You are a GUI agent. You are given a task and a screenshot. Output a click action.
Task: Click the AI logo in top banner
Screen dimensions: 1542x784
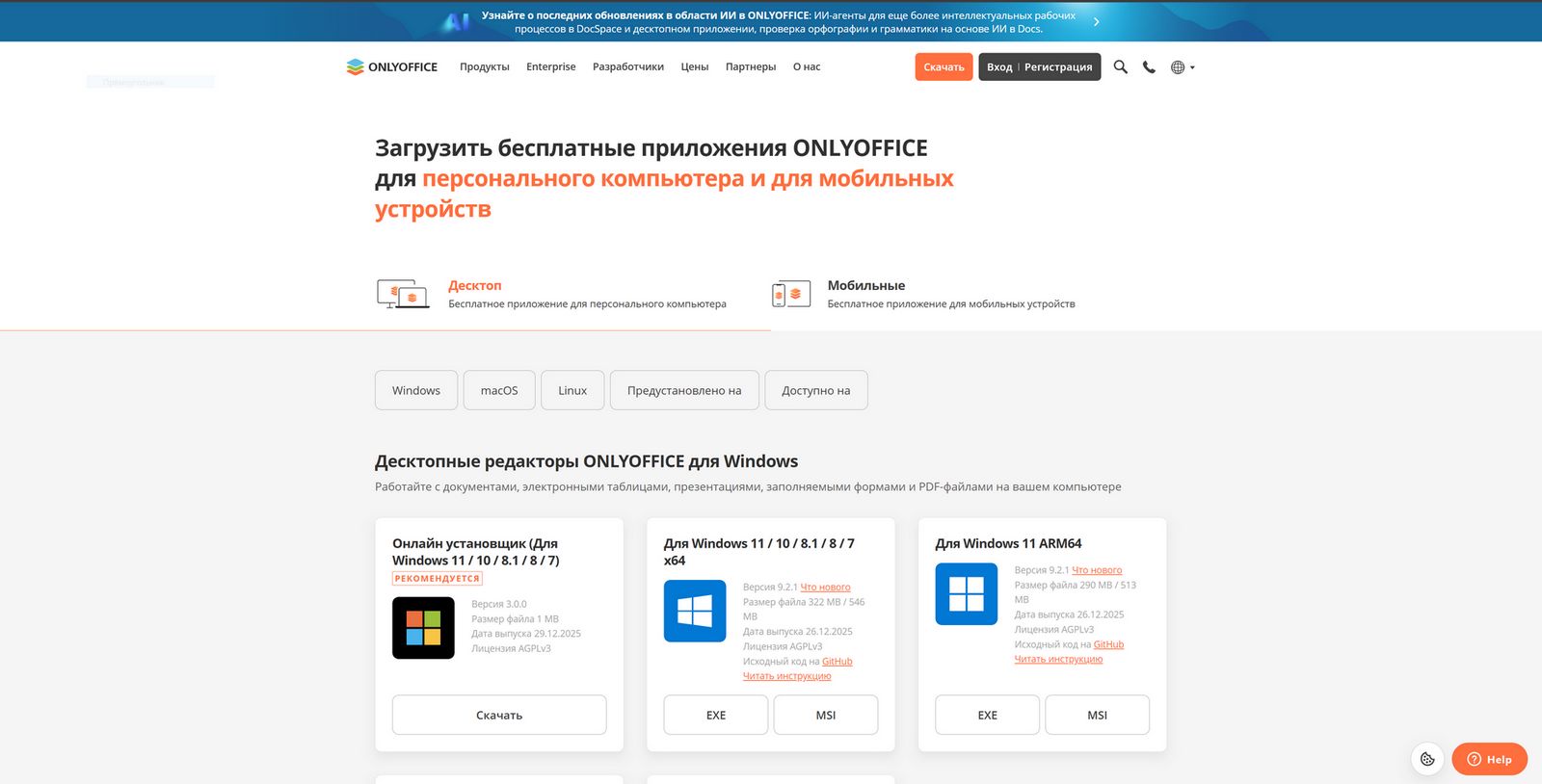point(455,21)
